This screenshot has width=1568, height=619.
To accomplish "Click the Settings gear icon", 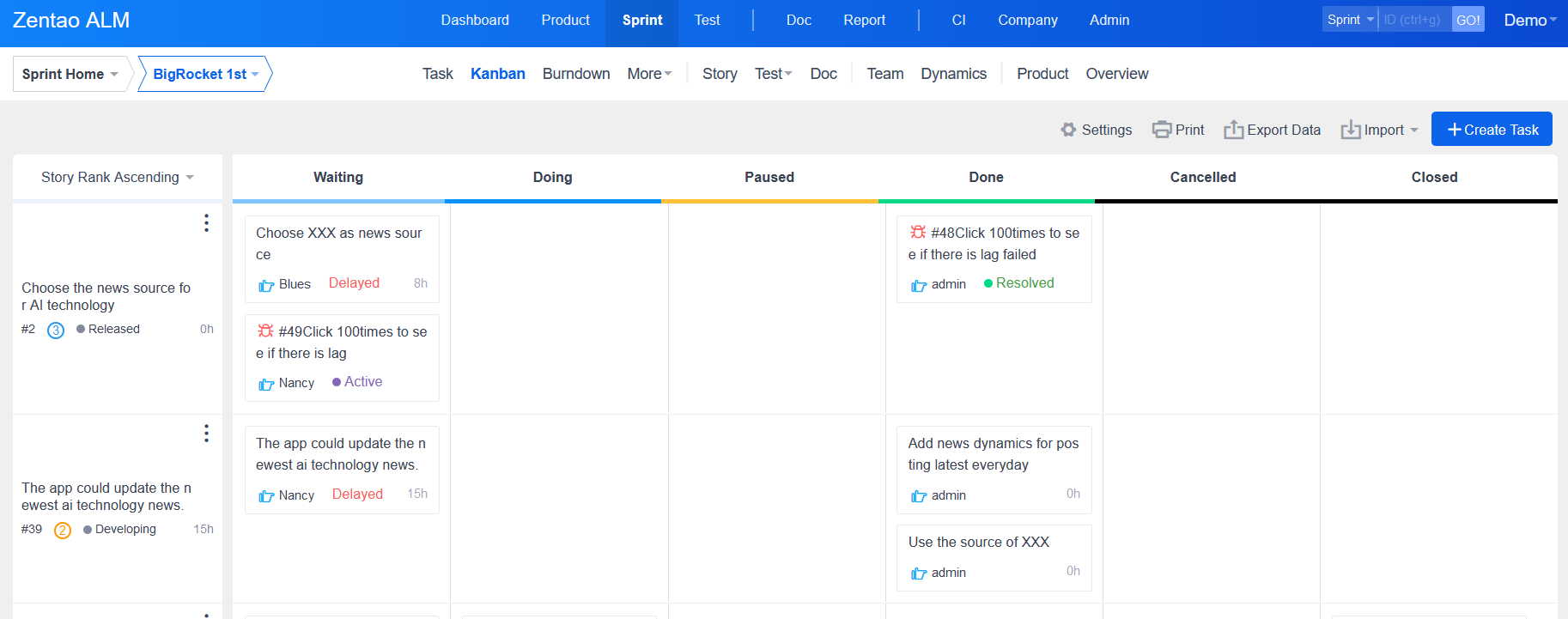I will 1068,130.
